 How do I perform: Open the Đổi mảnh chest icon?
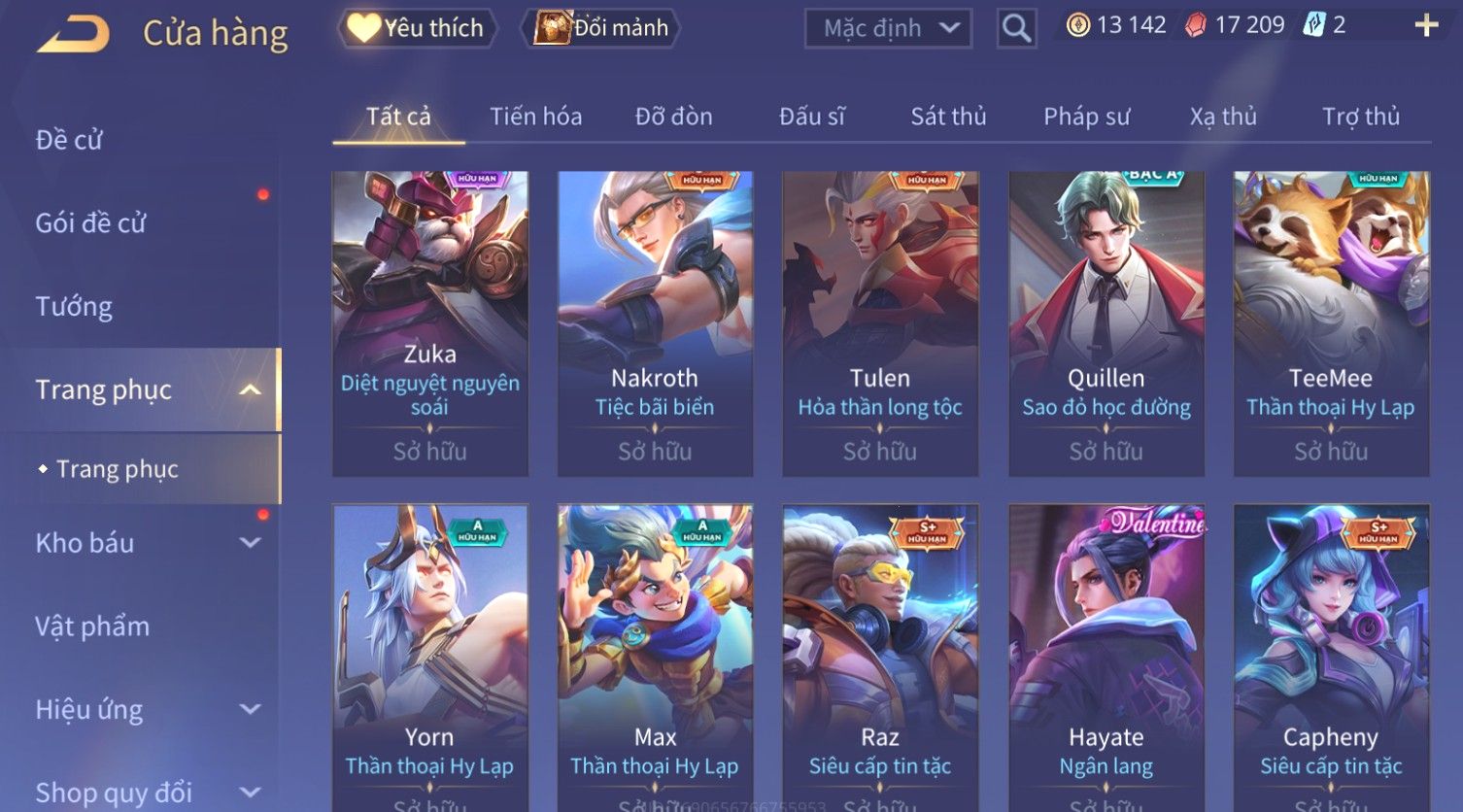551,28
